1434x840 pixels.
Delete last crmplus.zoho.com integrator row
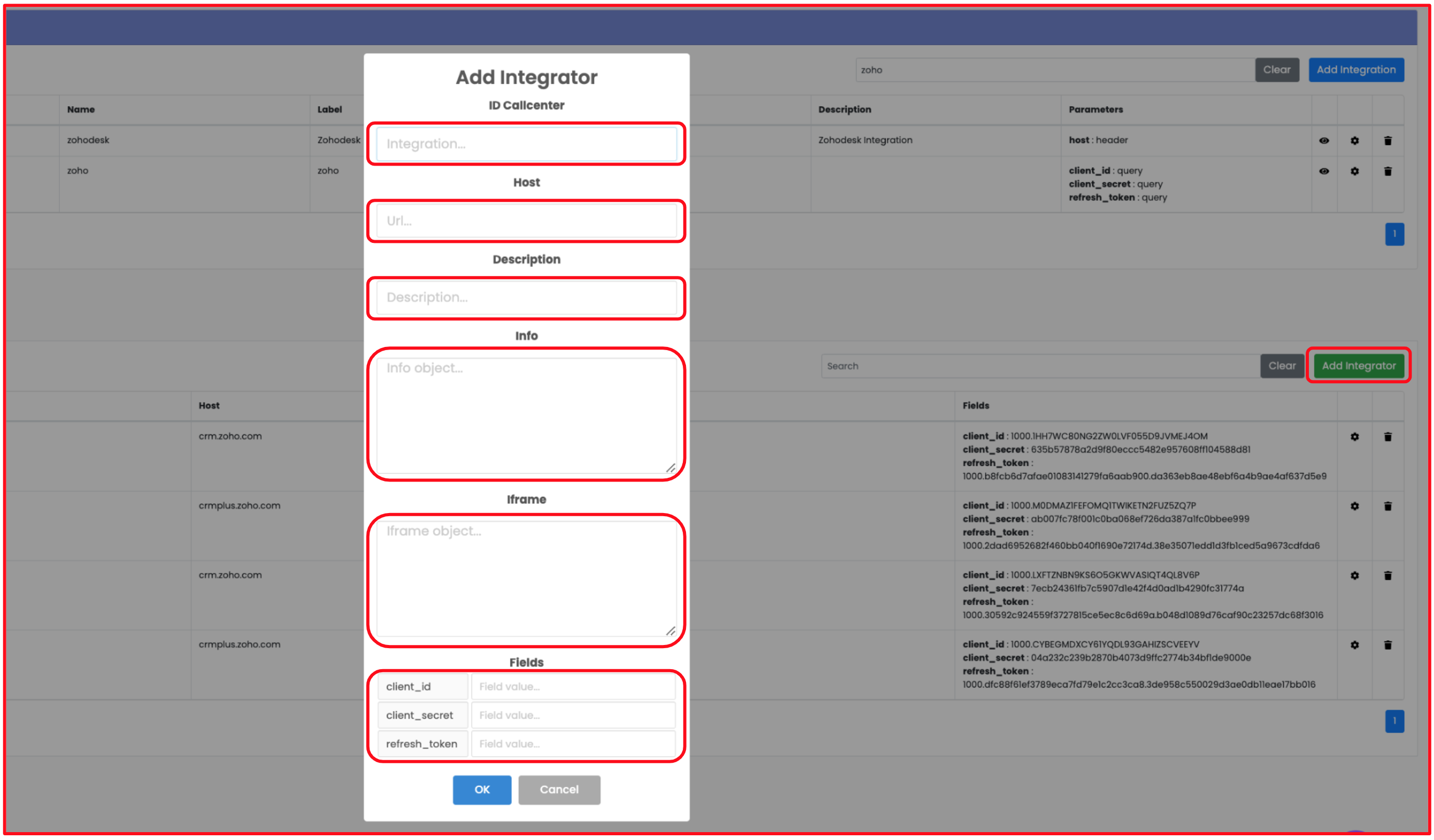coord(1387,646)
